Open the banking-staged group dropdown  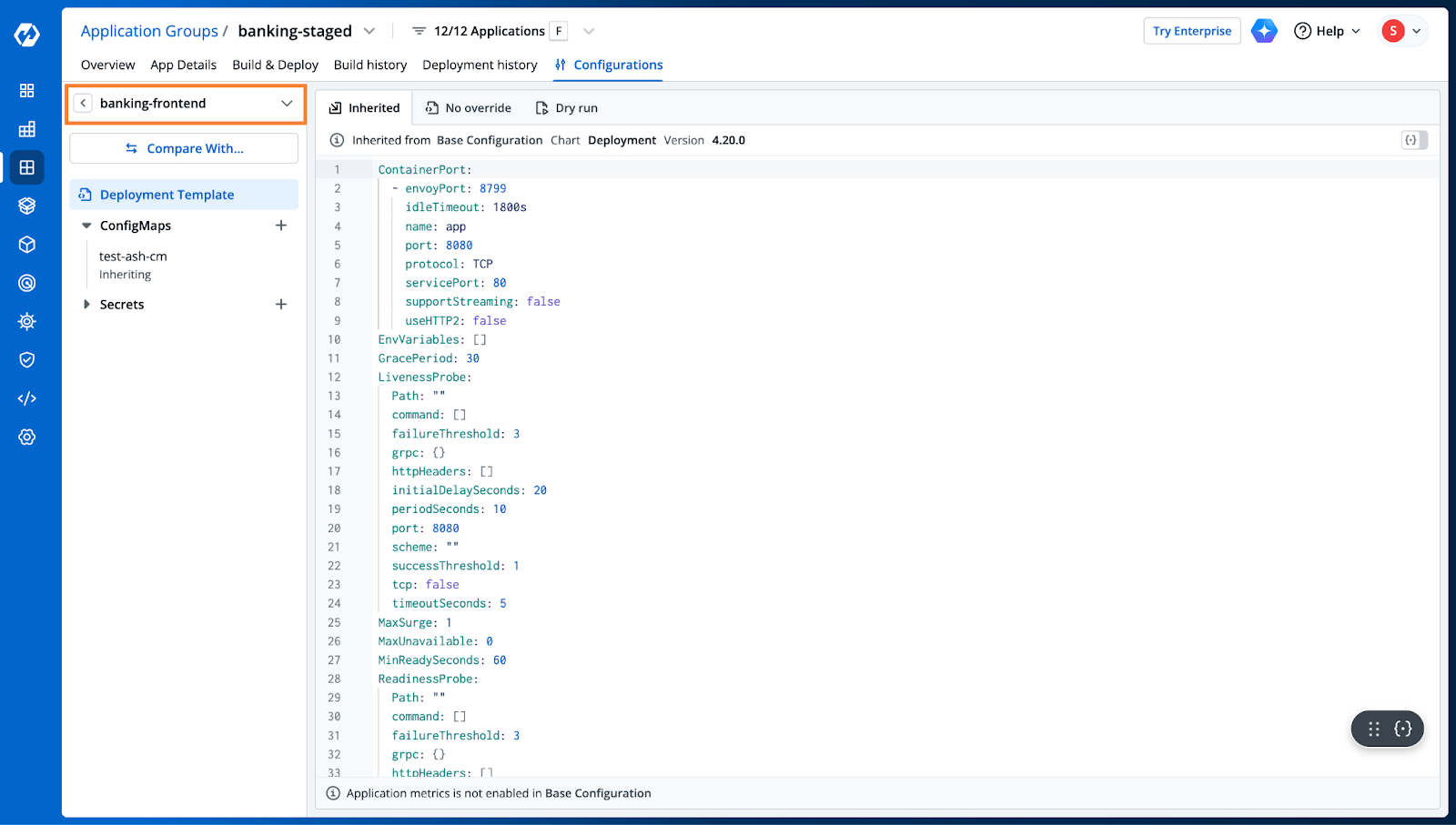[369, 31]
